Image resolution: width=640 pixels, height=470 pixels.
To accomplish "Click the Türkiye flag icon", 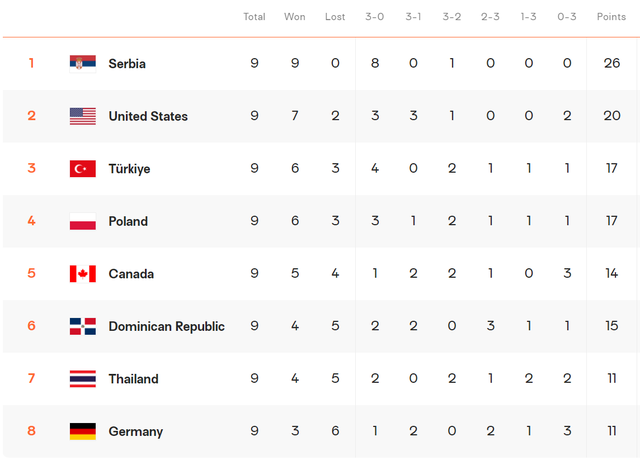I will 82,169.
